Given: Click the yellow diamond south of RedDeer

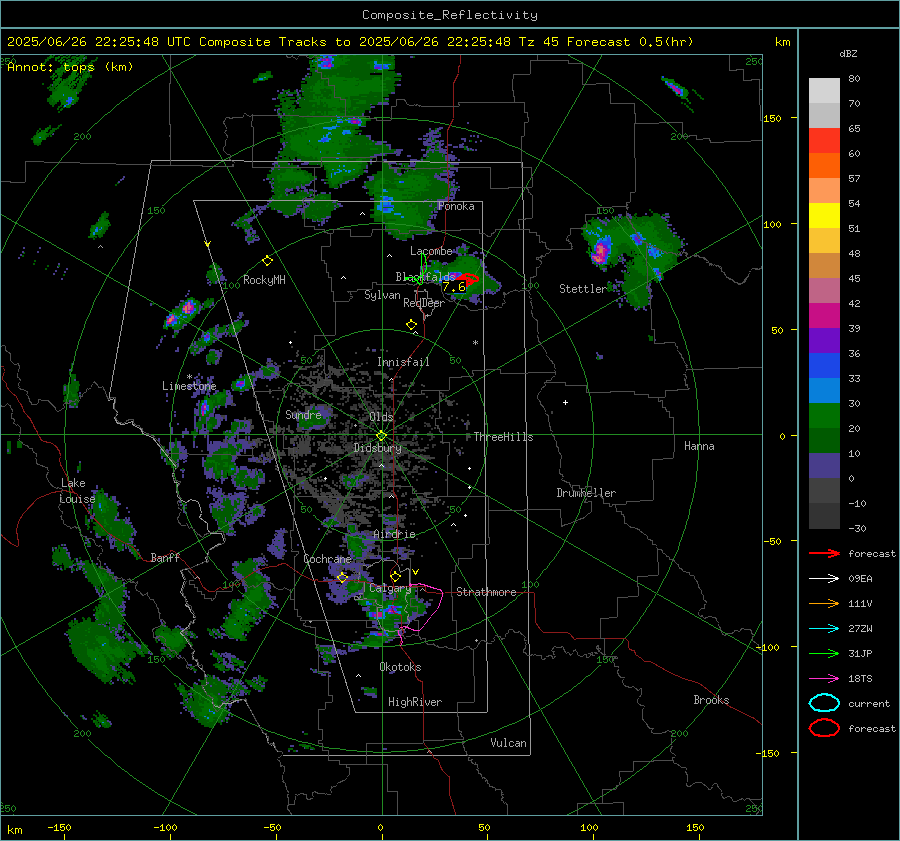Looking at the screenshot, I should 412,325.
